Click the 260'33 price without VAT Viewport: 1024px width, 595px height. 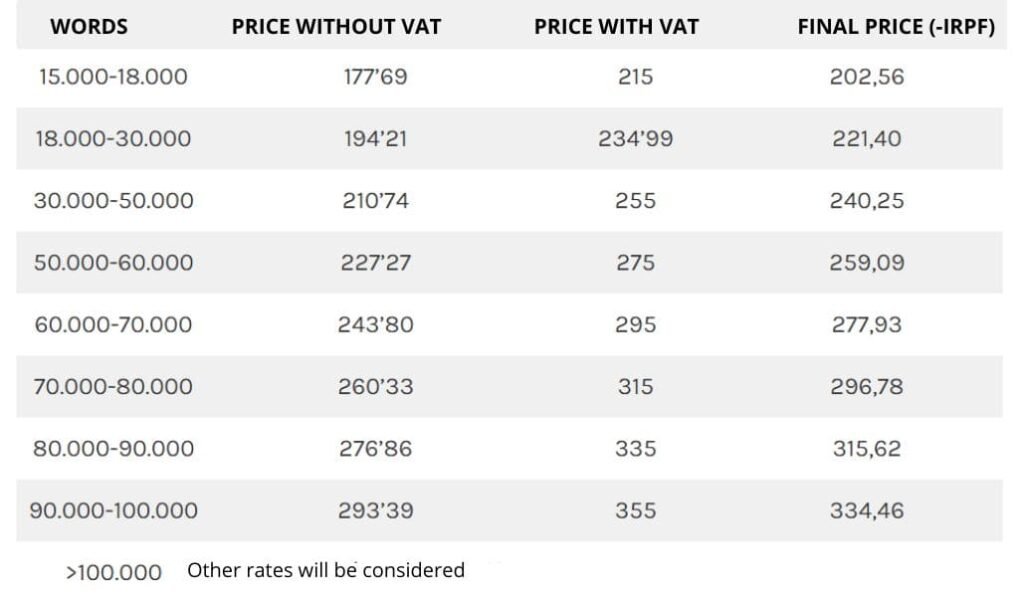(x=376, y=387)
